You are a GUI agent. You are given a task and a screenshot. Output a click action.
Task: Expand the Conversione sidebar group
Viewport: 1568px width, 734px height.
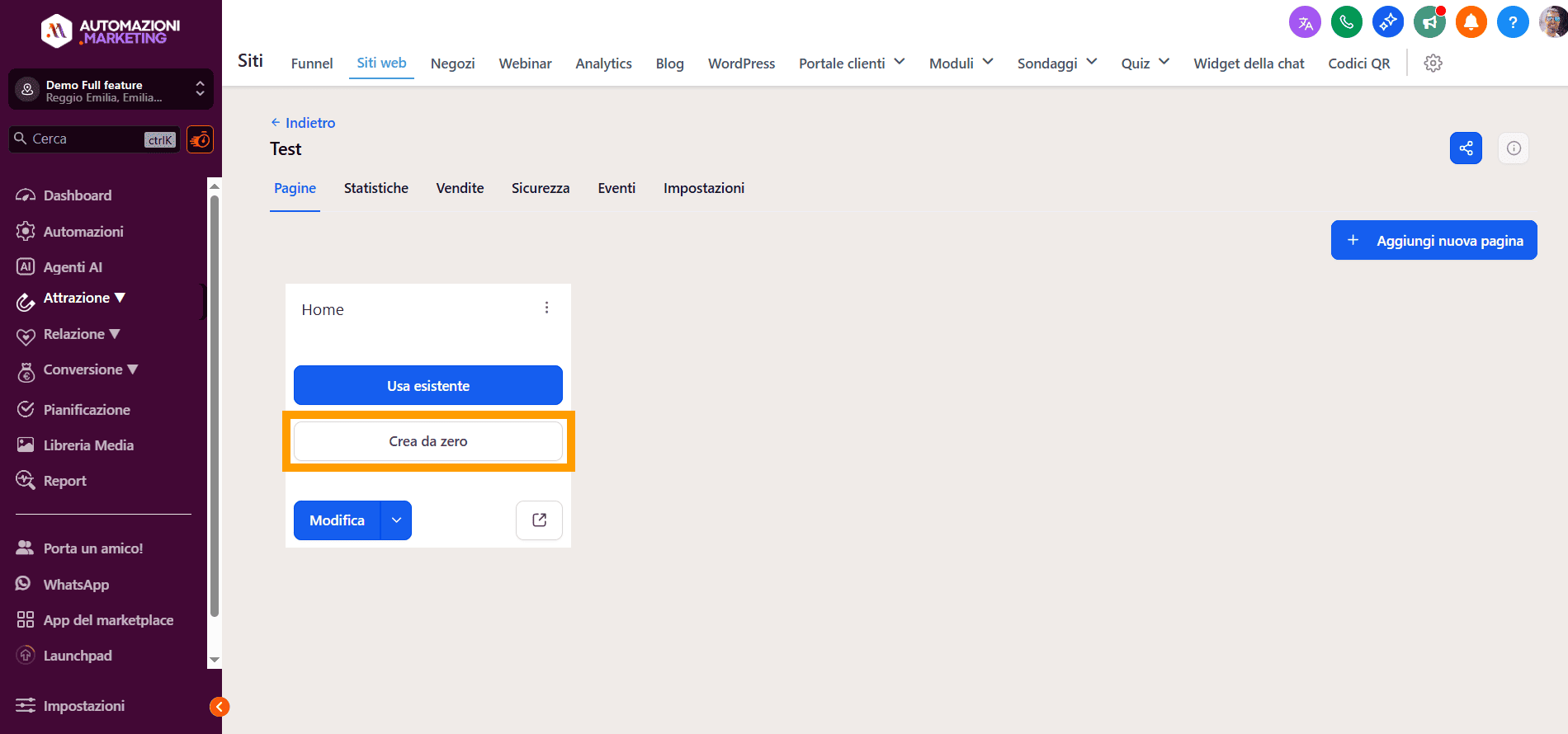point(91,370)
